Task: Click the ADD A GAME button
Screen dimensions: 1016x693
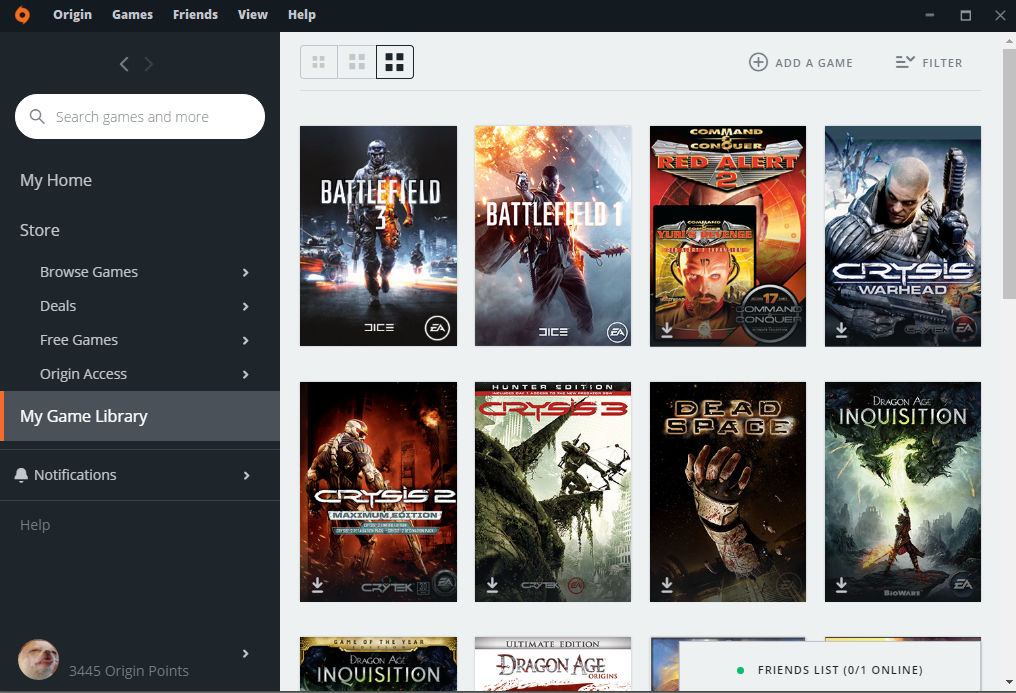Action: [801, 63]
